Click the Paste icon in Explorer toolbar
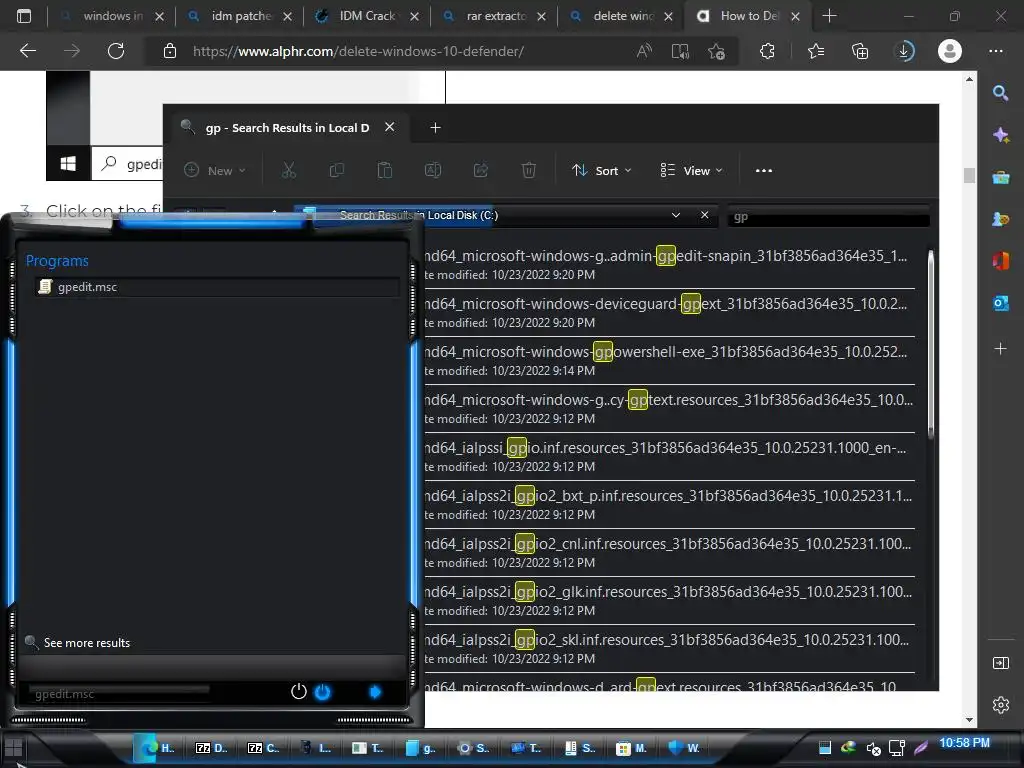Viewport: 1024px width, 768px height. pos(385,170)
